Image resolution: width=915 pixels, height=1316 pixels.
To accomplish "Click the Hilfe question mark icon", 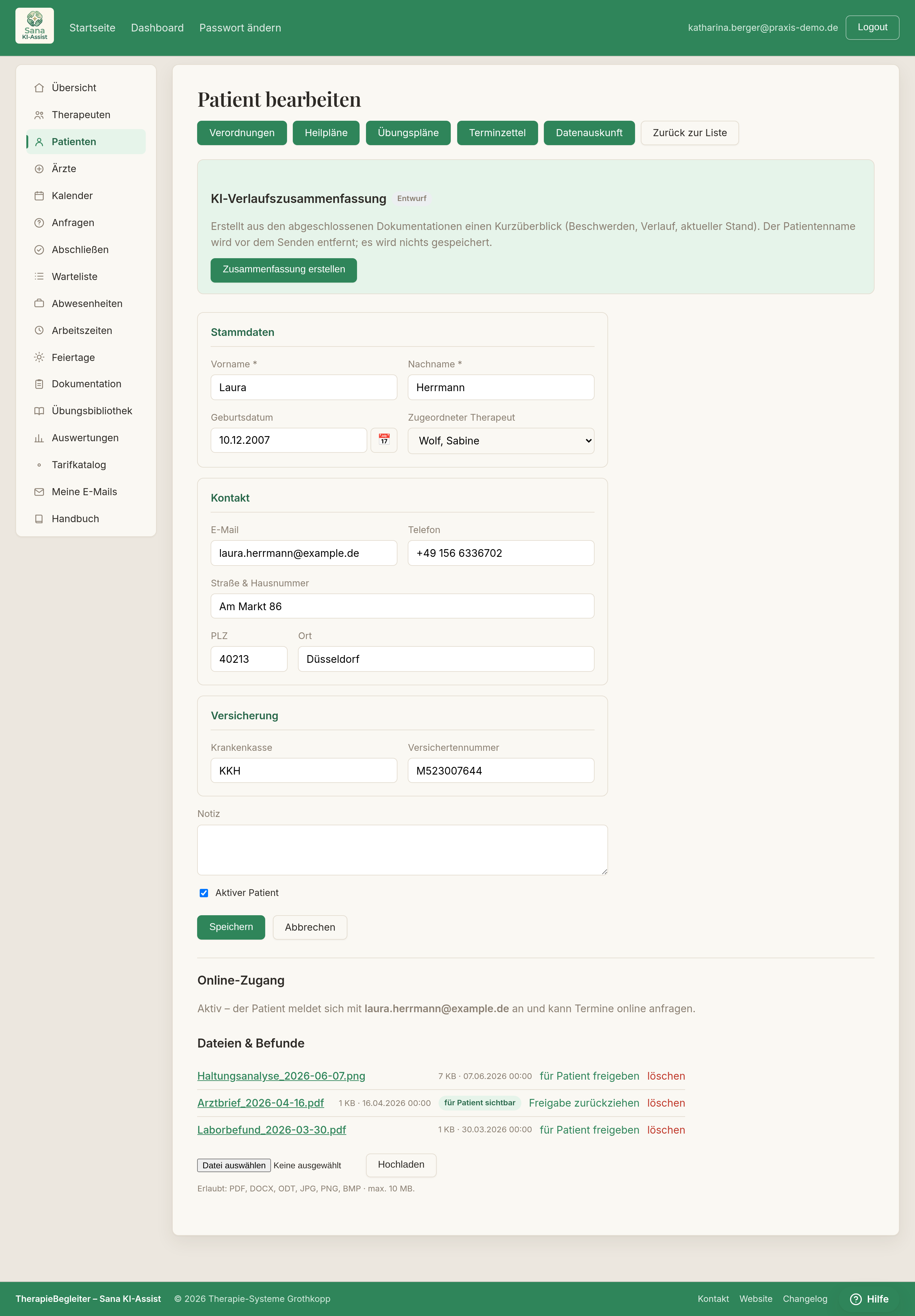I will [855, 1299].
